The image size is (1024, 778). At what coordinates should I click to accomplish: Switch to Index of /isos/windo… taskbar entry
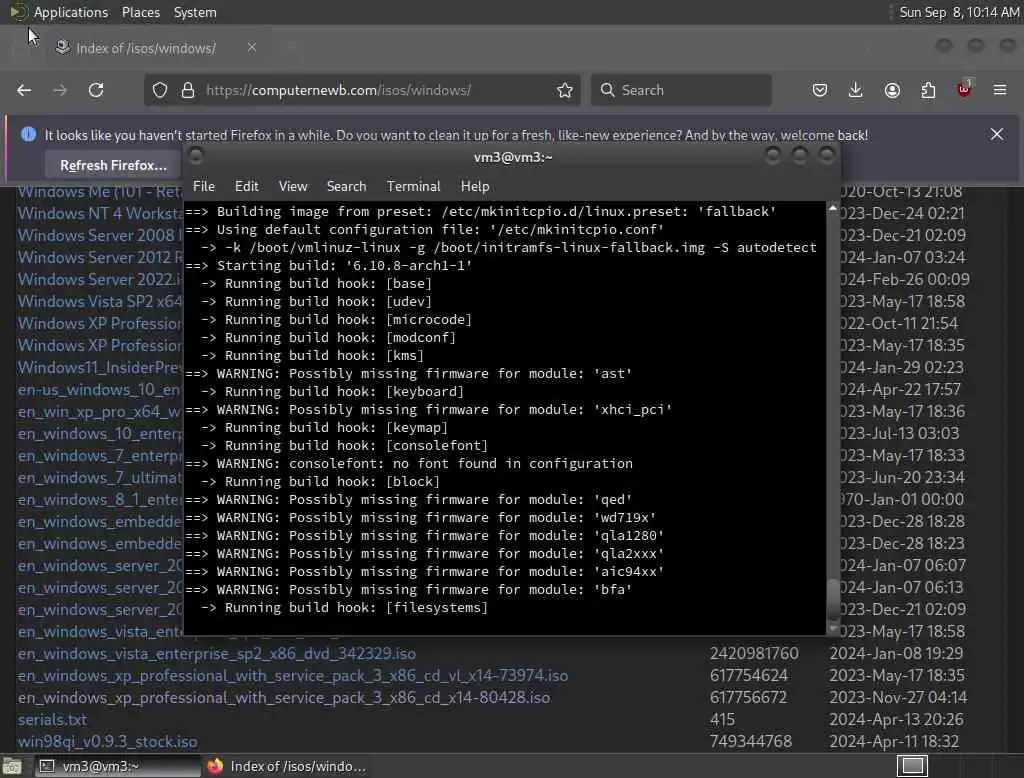287,766
